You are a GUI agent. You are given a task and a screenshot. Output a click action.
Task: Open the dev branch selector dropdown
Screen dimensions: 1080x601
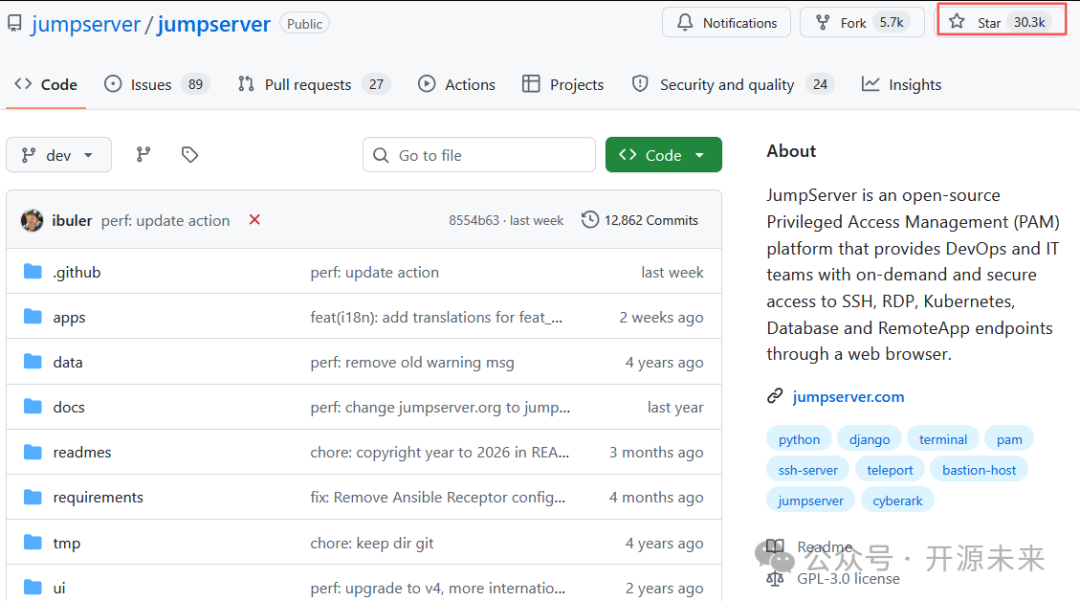[x=58, y=154]
